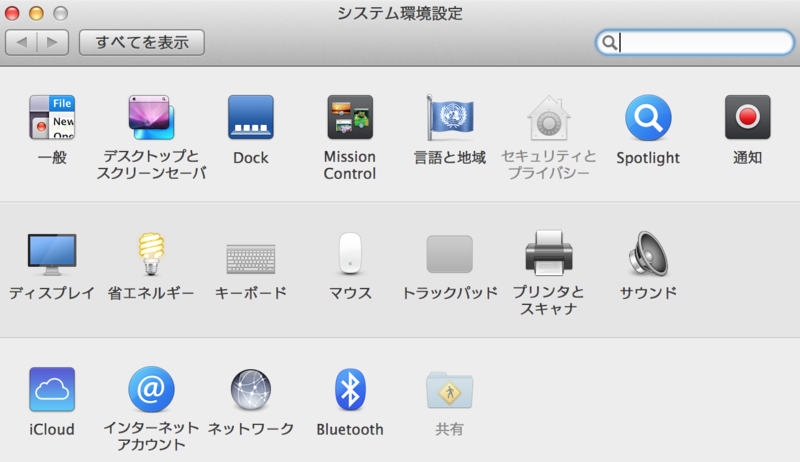Minimize window with the yellow button
800x462 pixels.
(x=36, y=13)
